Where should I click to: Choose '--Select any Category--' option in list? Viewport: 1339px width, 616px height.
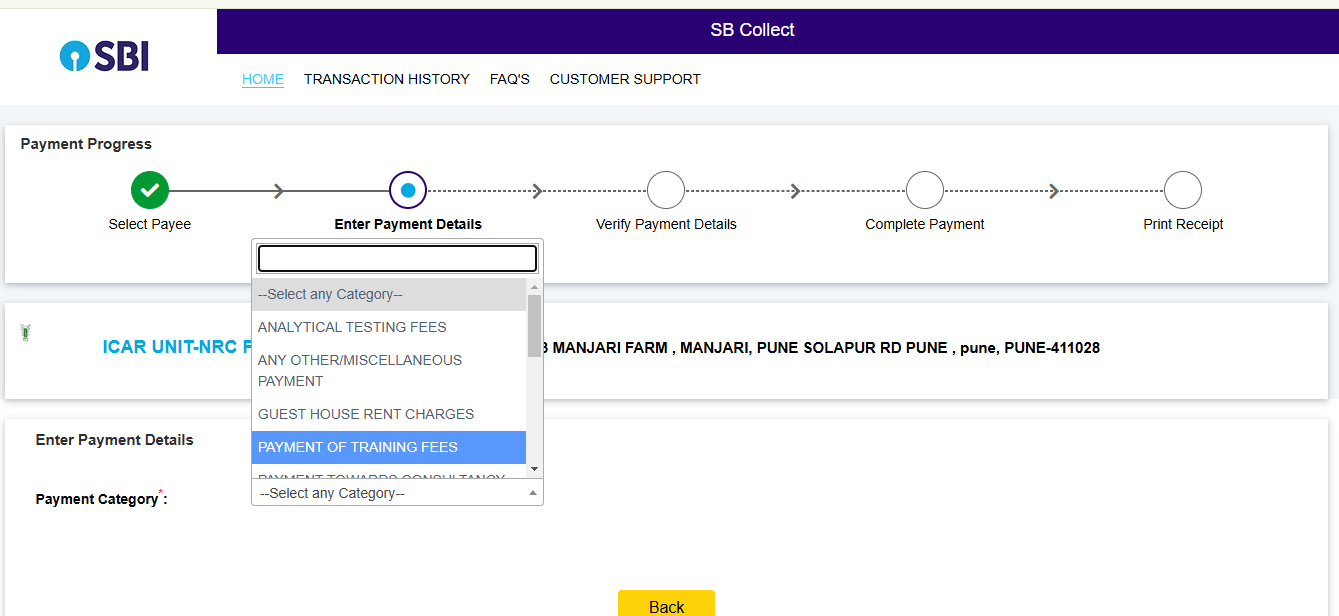[x=389, y=295]
